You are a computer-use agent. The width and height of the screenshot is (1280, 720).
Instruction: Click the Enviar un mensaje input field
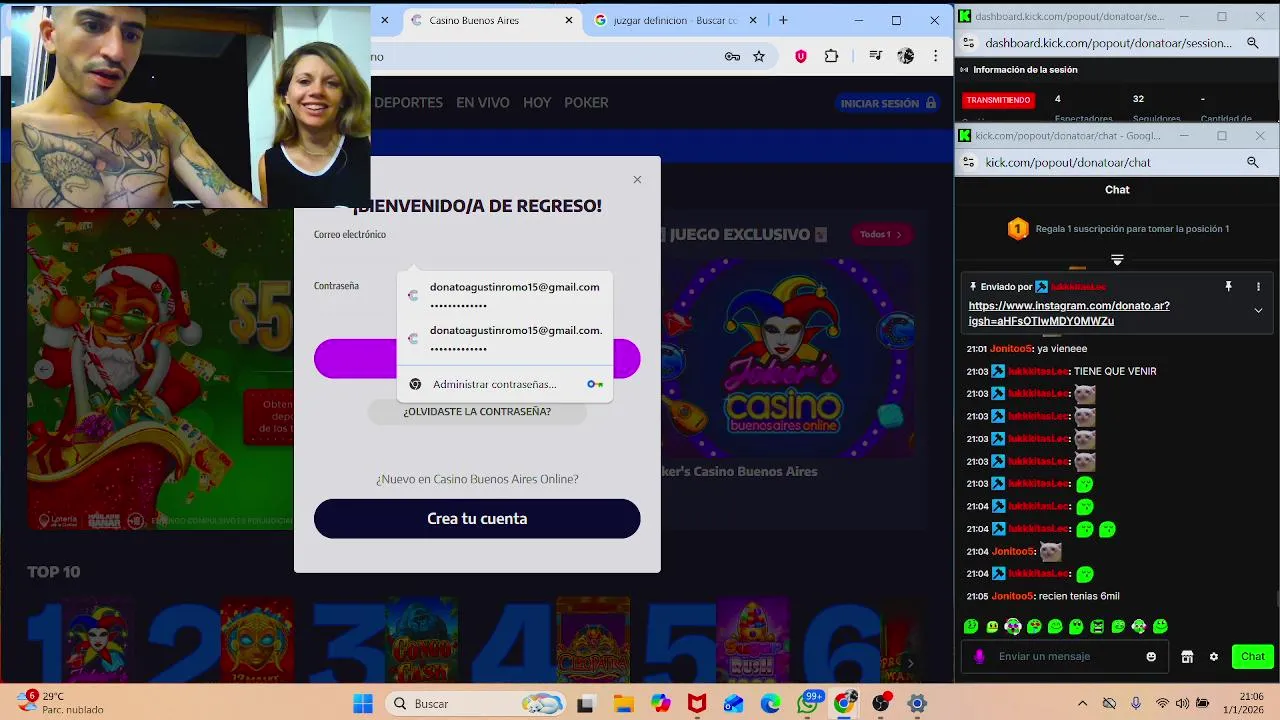pyautogui.click(x=1064, y=657)
